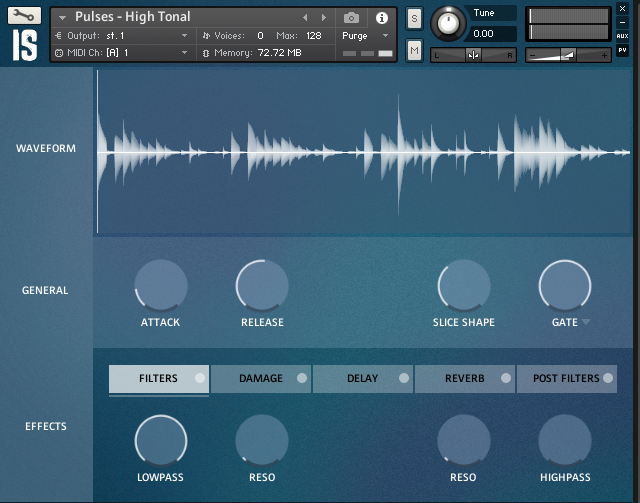Close the instrument with the X button
The width and height of the screenshot is (640, 503).
coord(622,9)
